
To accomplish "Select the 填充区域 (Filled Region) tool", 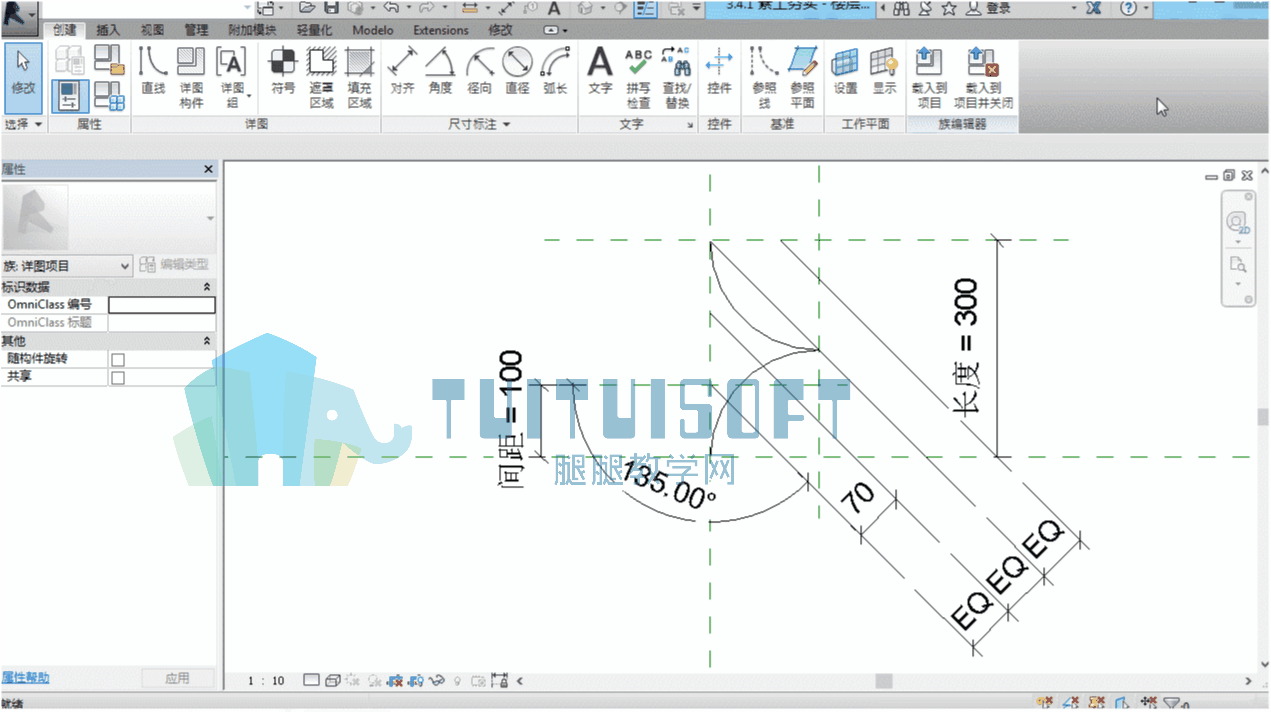I will click(x=359, y=77).
